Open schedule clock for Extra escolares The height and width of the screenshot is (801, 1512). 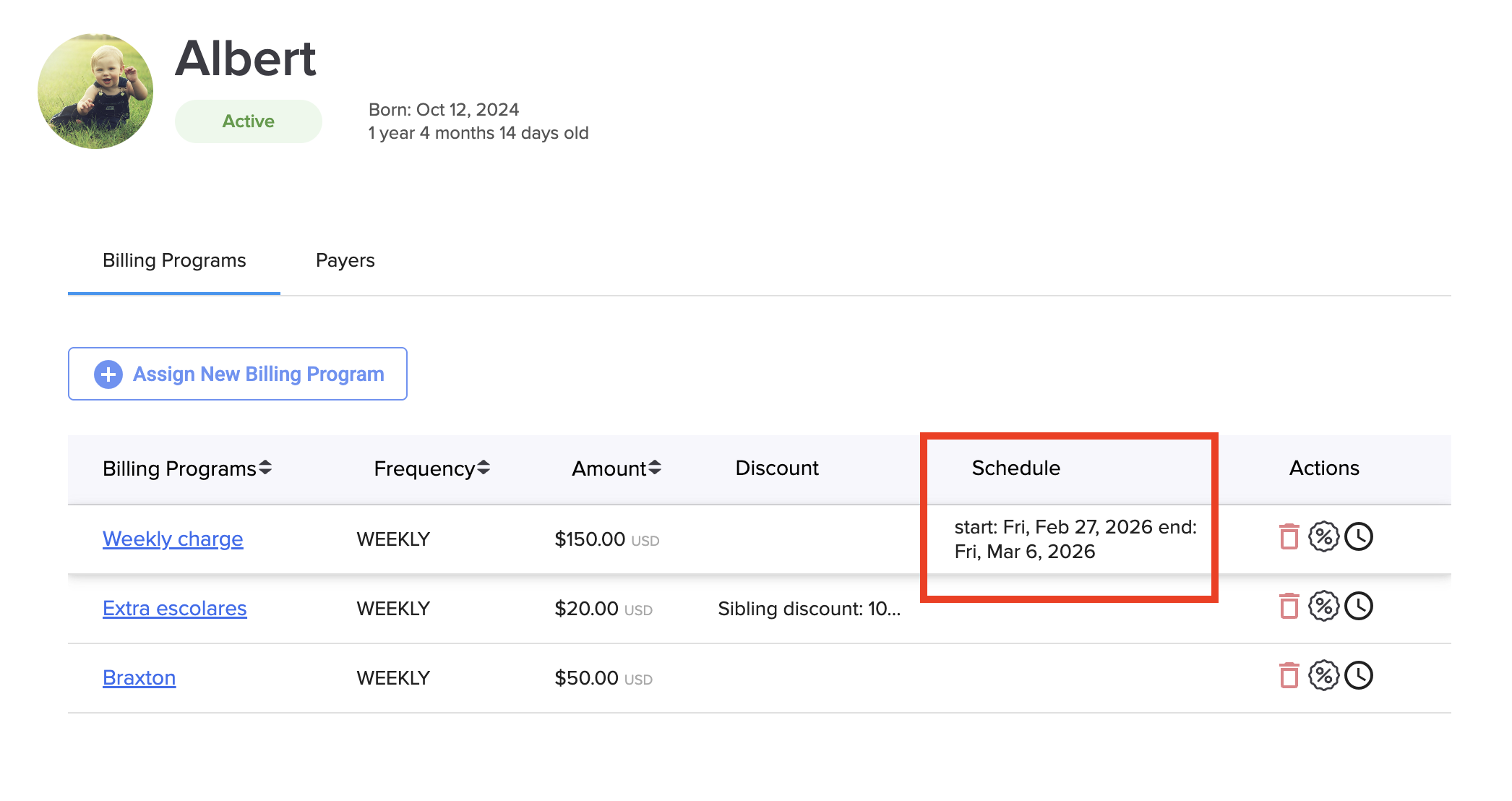1359,607
